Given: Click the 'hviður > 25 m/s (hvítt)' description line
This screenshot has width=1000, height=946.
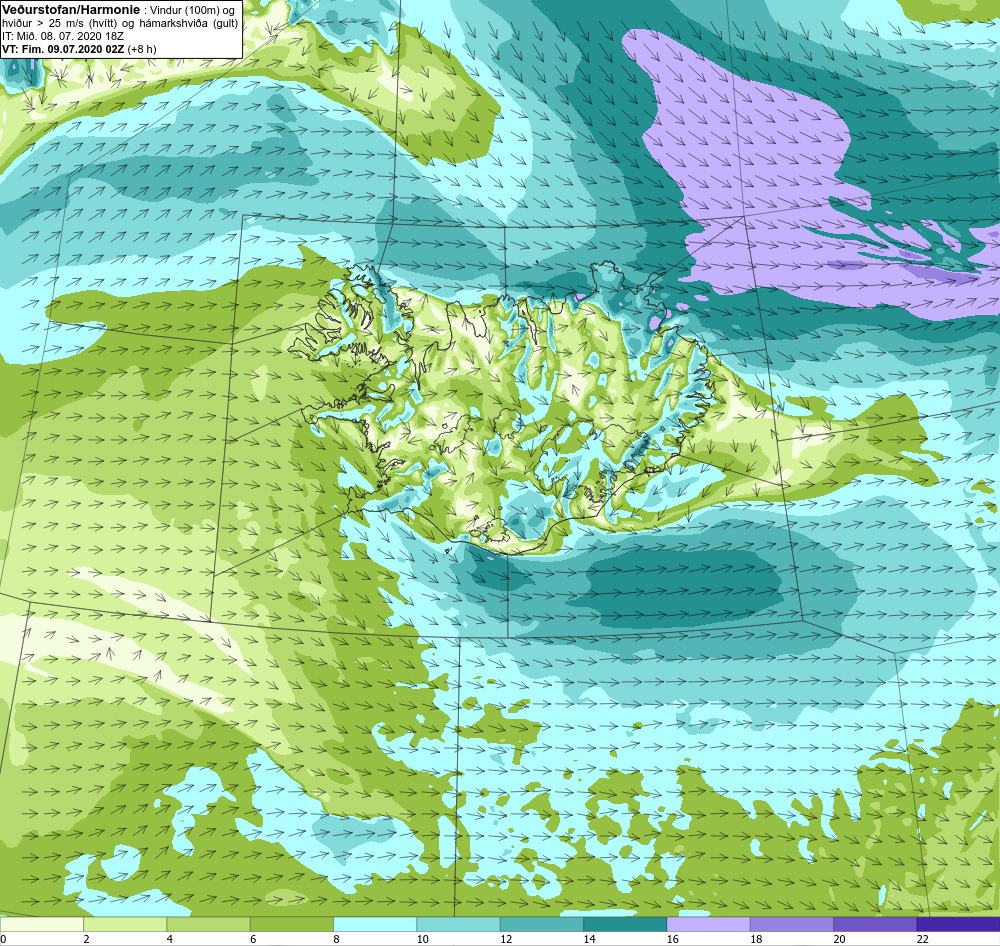Looking at the screenshot, I should click(120, 24).
